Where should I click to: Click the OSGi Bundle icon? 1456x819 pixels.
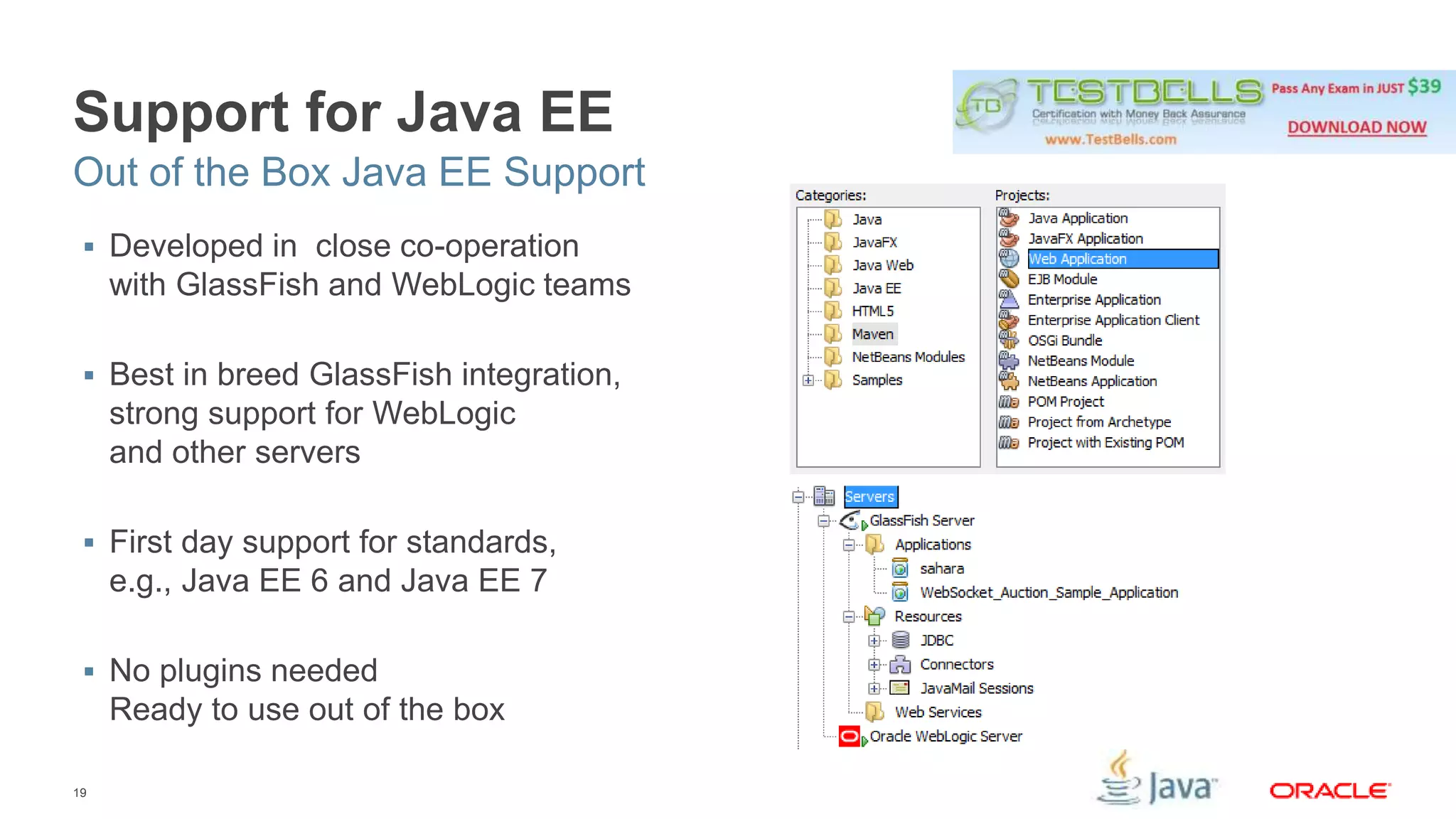(1009, 340)
